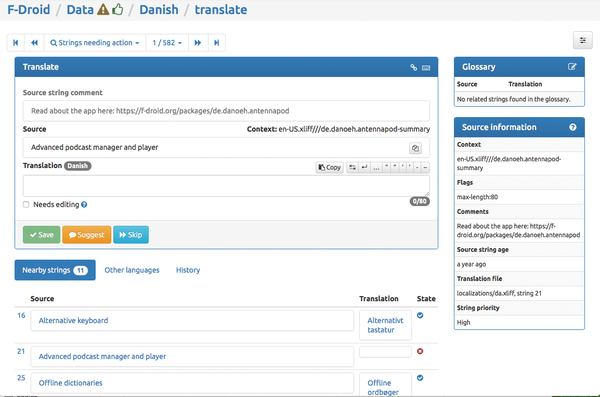
Task: Save the translation with green Save button
Action: [x=41, y=235]
